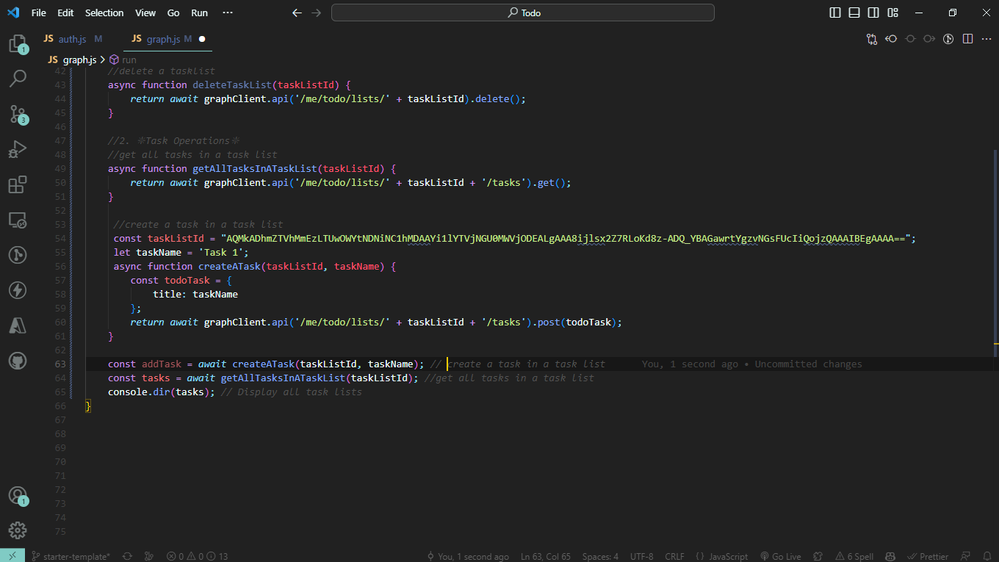The image size is (999, 562).
Task: Toggle the bottom panel layout button
Action: (854, 13)
